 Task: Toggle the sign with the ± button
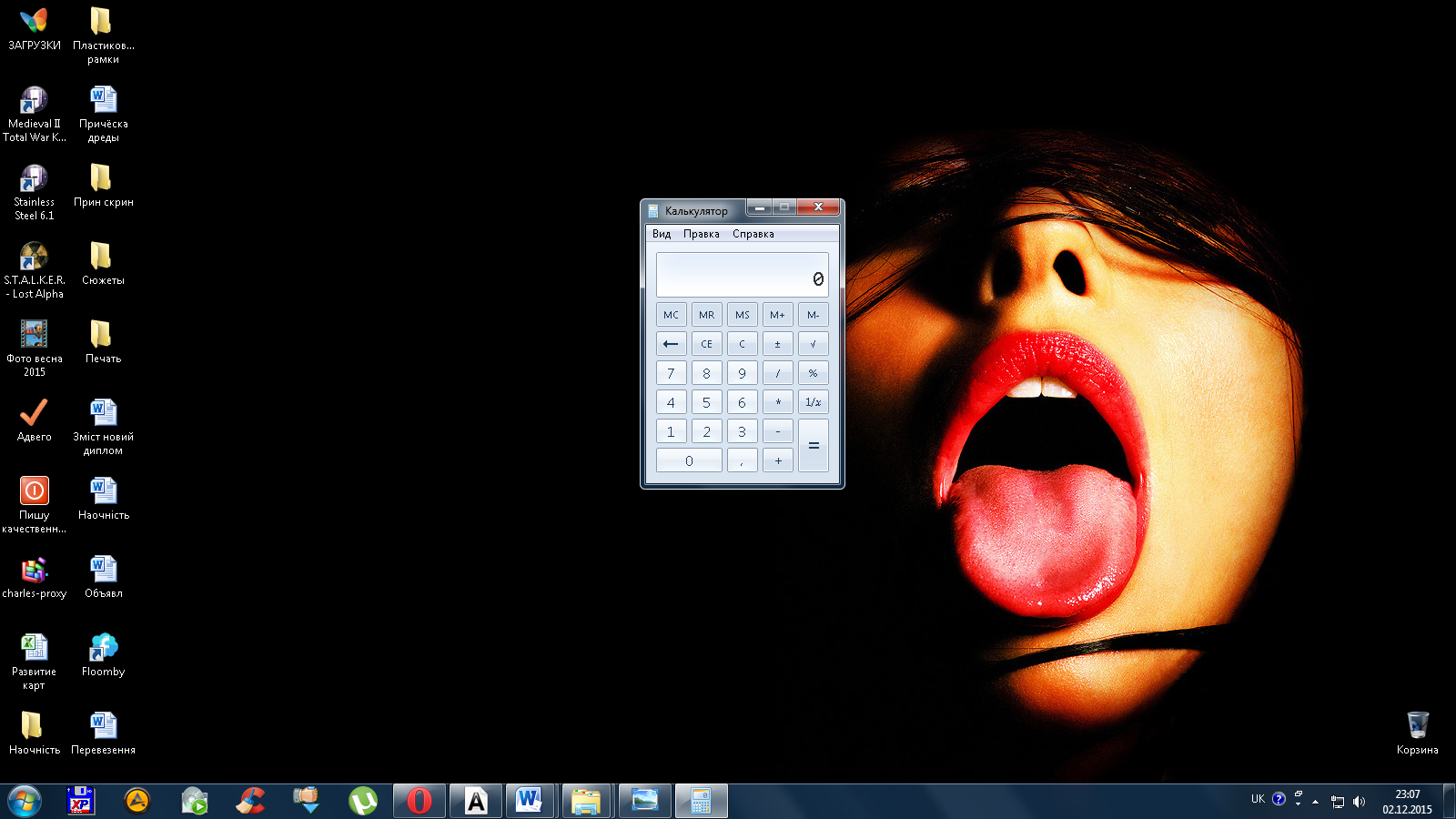pos(777,344)
